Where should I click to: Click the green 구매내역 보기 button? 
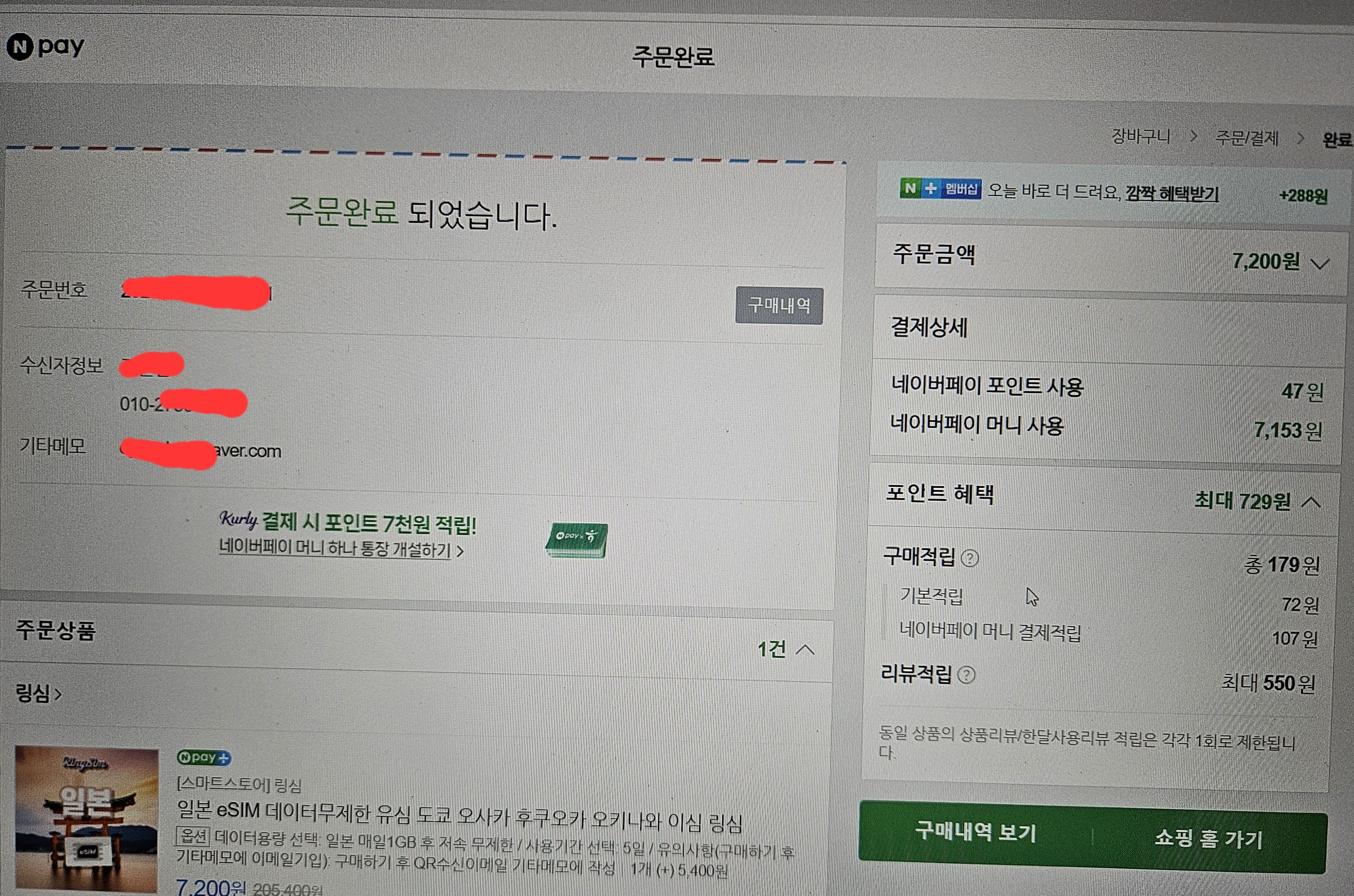[975, 832]
